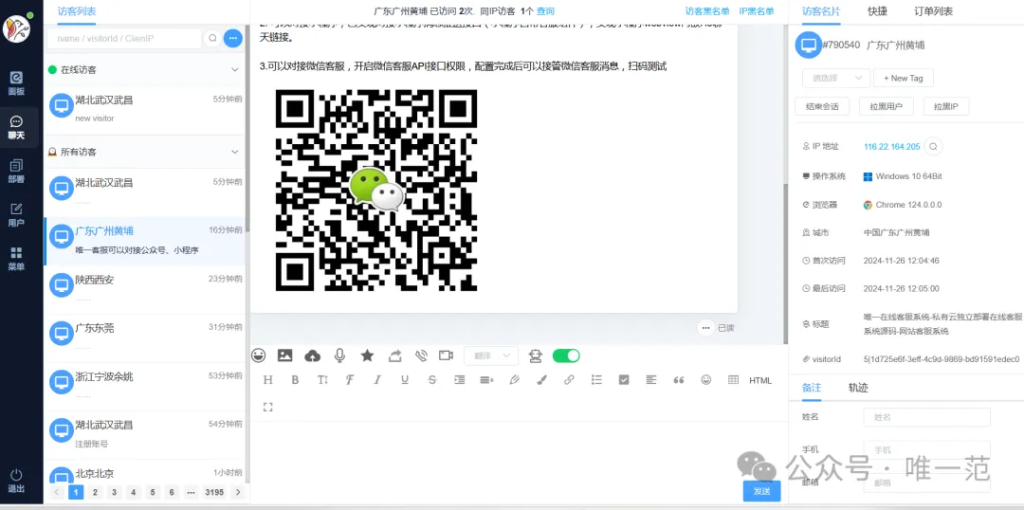Click the next page arrow in pagination
Image resolution: width=1024 pixels, height=510 pixels.
(238, 492)
